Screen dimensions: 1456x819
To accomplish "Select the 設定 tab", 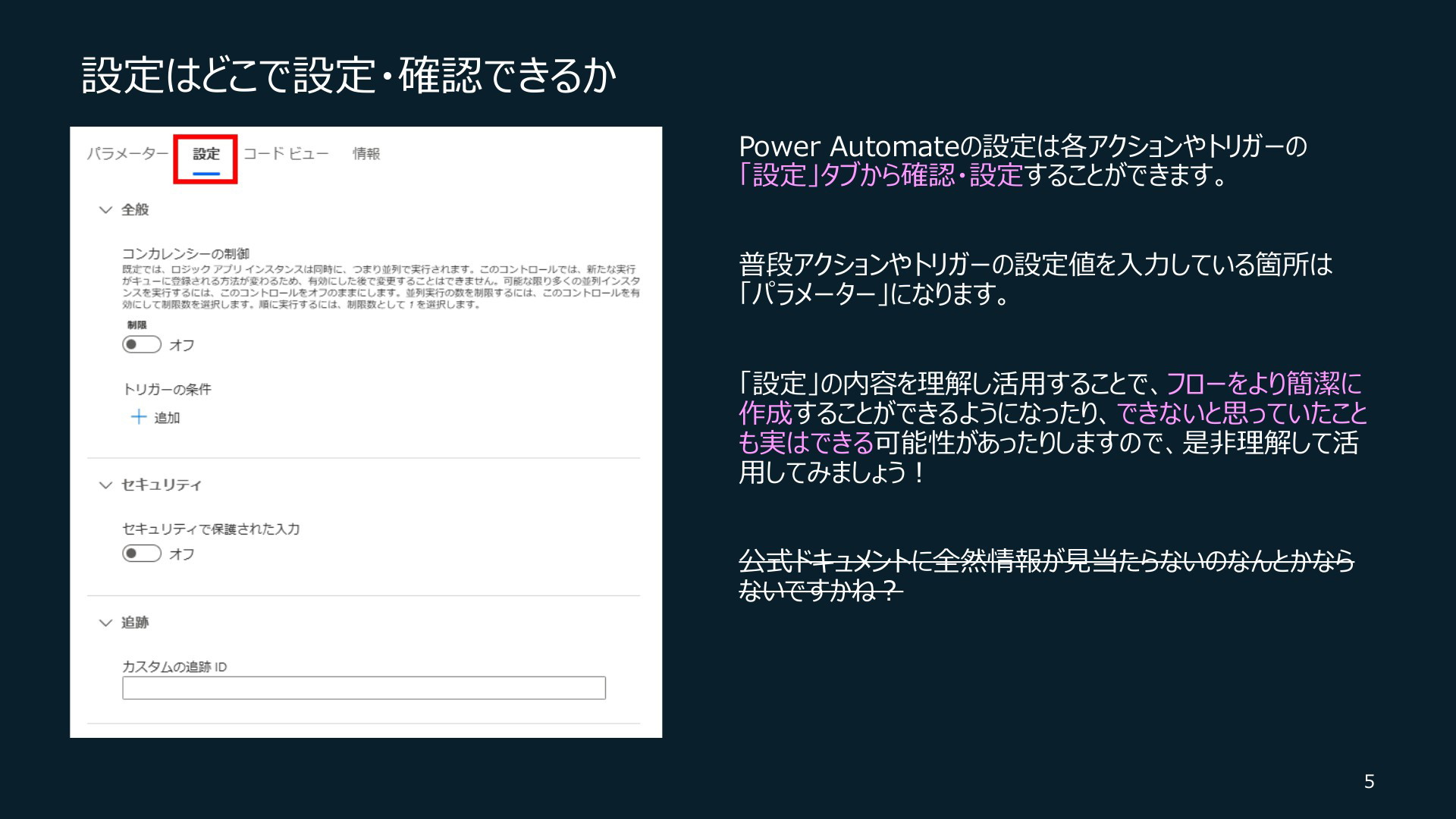I will pyautogui.click(x=206, y=154).
